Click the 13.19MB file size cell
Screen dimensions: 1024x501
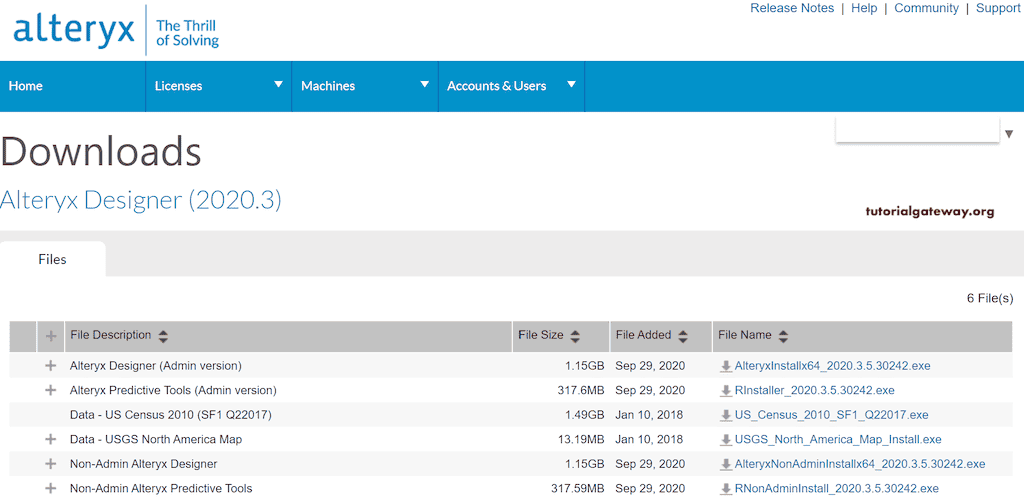pos(583,440)
